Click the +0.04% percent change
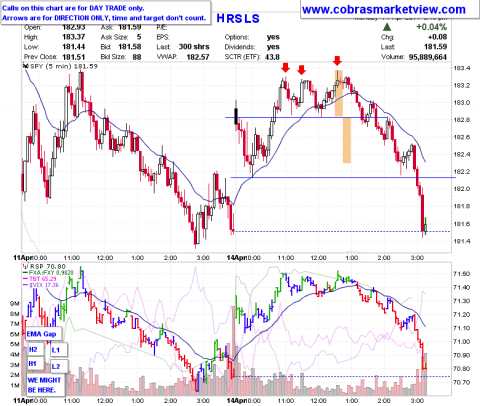480x406 pixels. tap(432, 27)
